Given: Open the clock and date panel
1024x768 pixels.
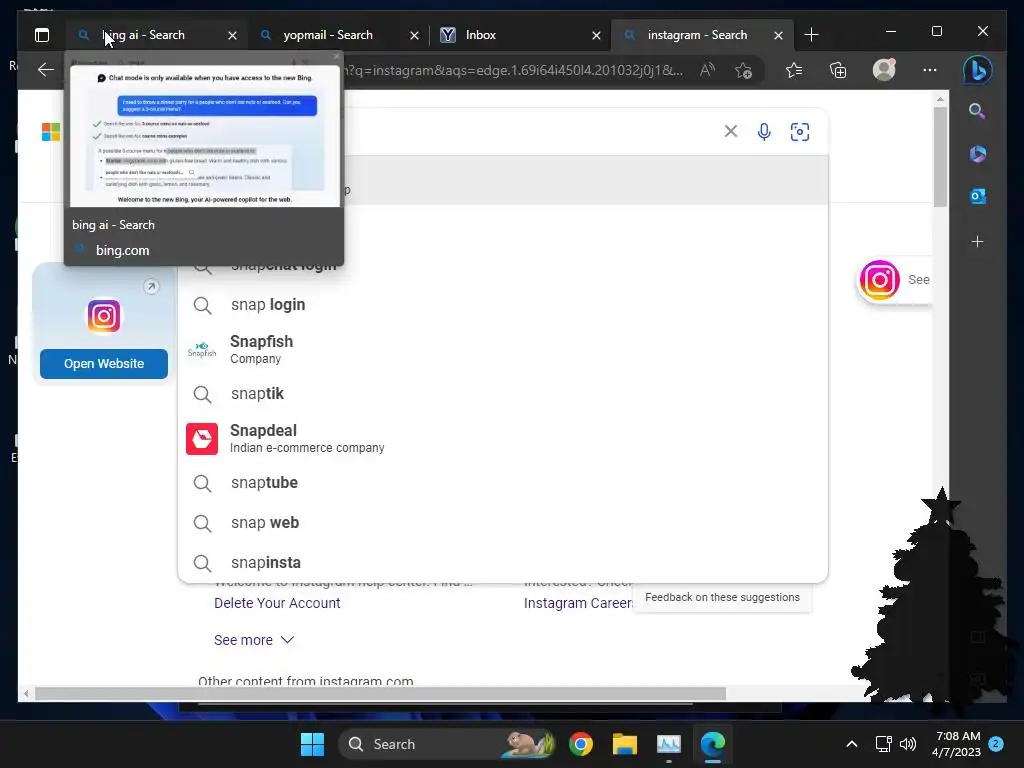Looking at the screenshot, I should tap(957, 744).
